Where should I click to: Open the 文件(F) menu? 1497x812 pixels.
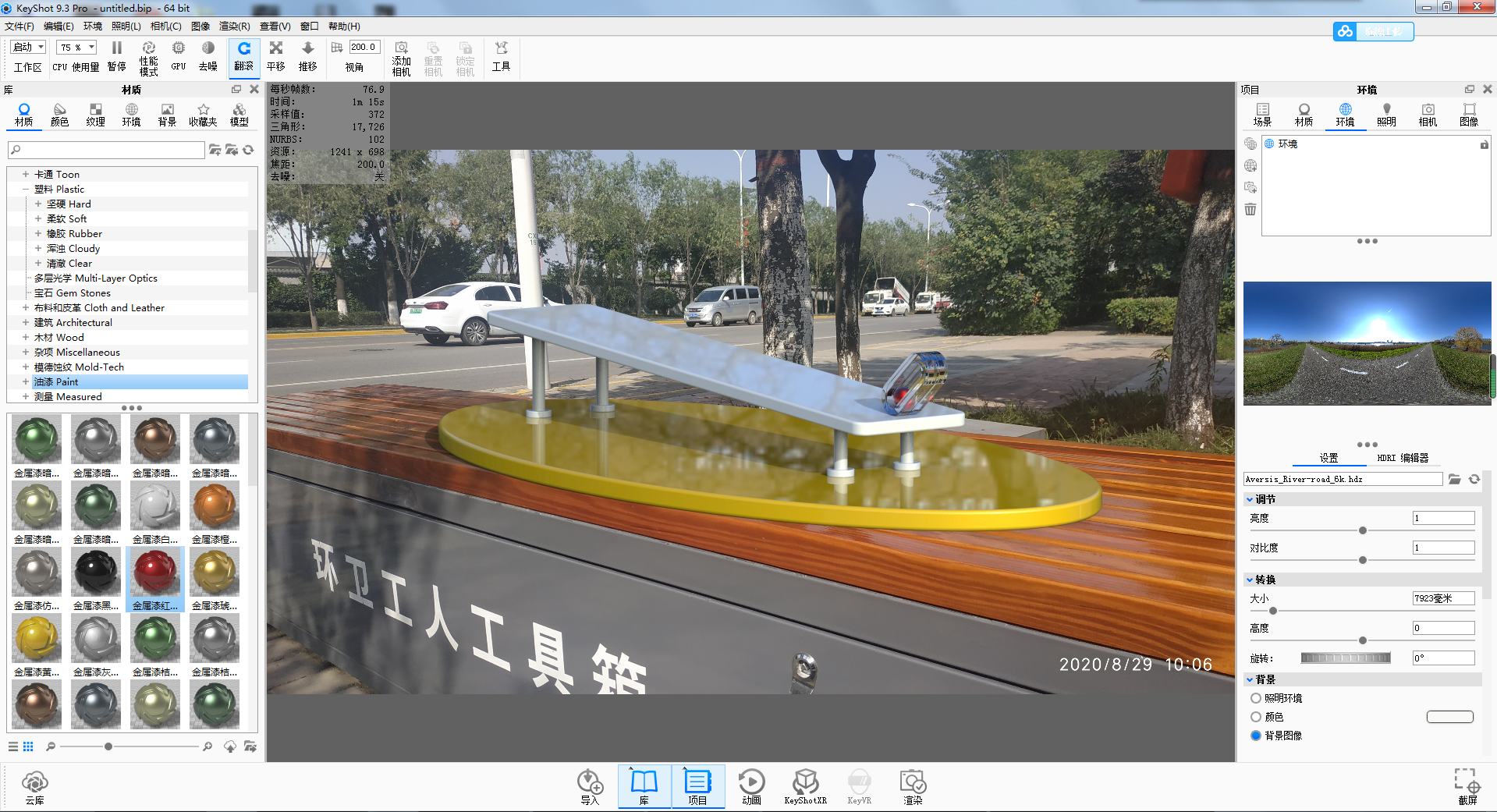point(20,27)
